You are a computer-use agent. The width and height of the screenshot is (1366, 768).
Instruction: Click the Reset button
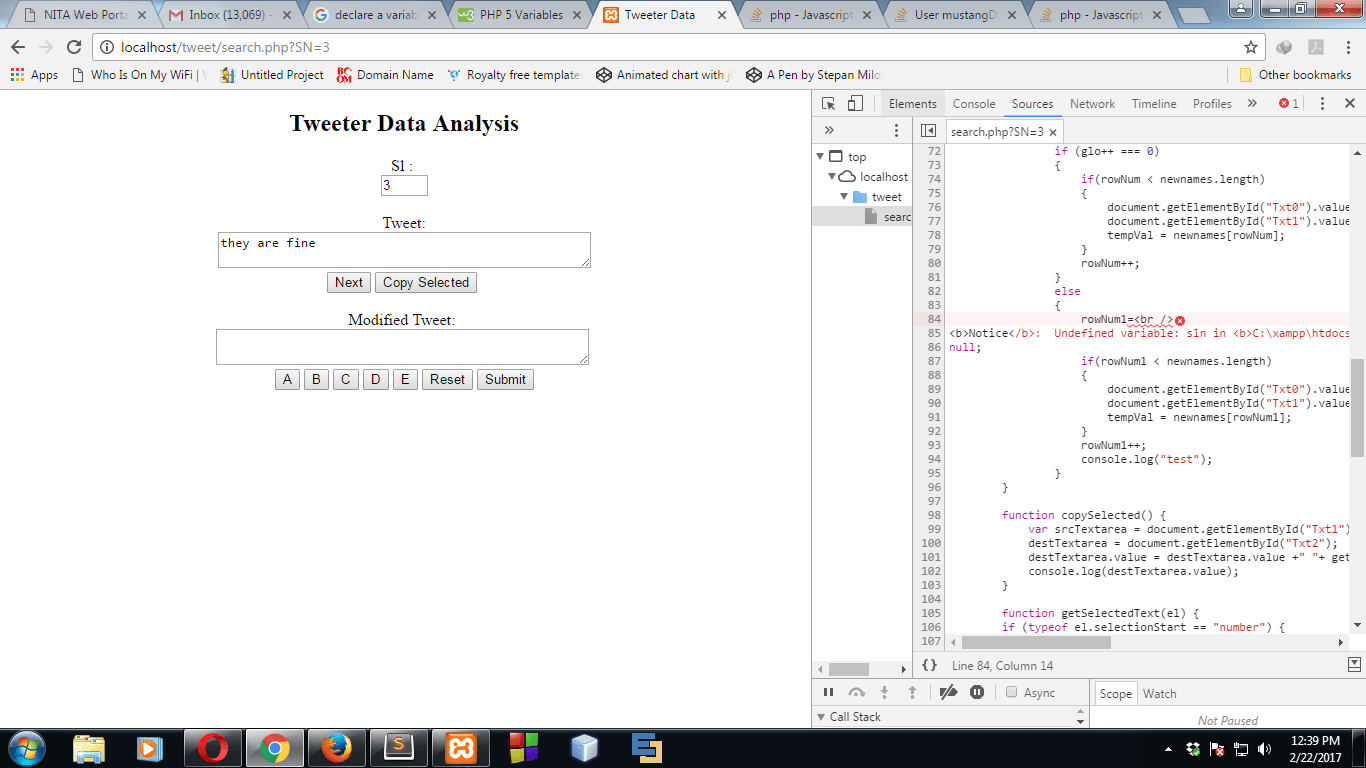[x=447, y=379]
